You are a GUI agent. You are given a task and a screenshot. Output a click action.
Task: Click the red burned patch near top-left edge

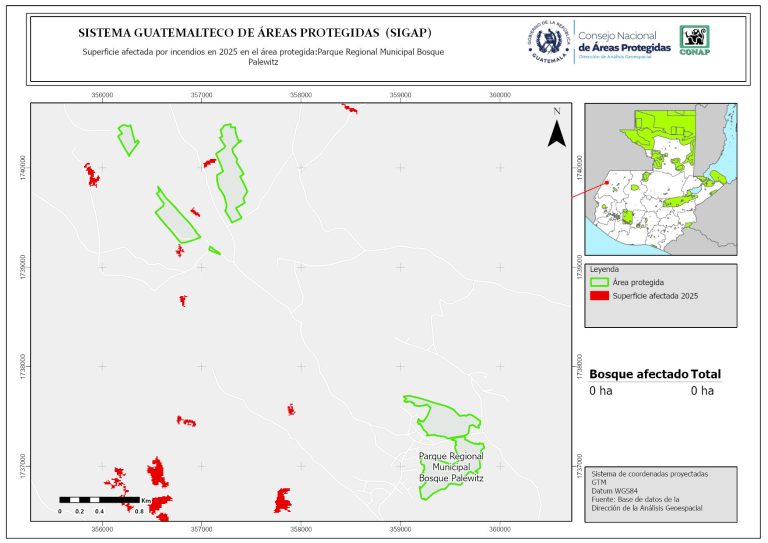[92, 176]
